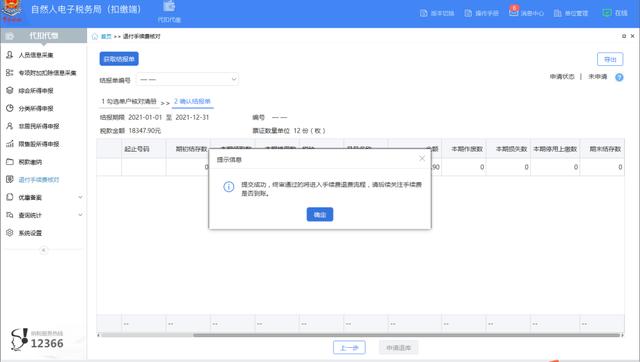Click the 2021-01-01 start date
The image size is (640, 362).
point(145,117)
